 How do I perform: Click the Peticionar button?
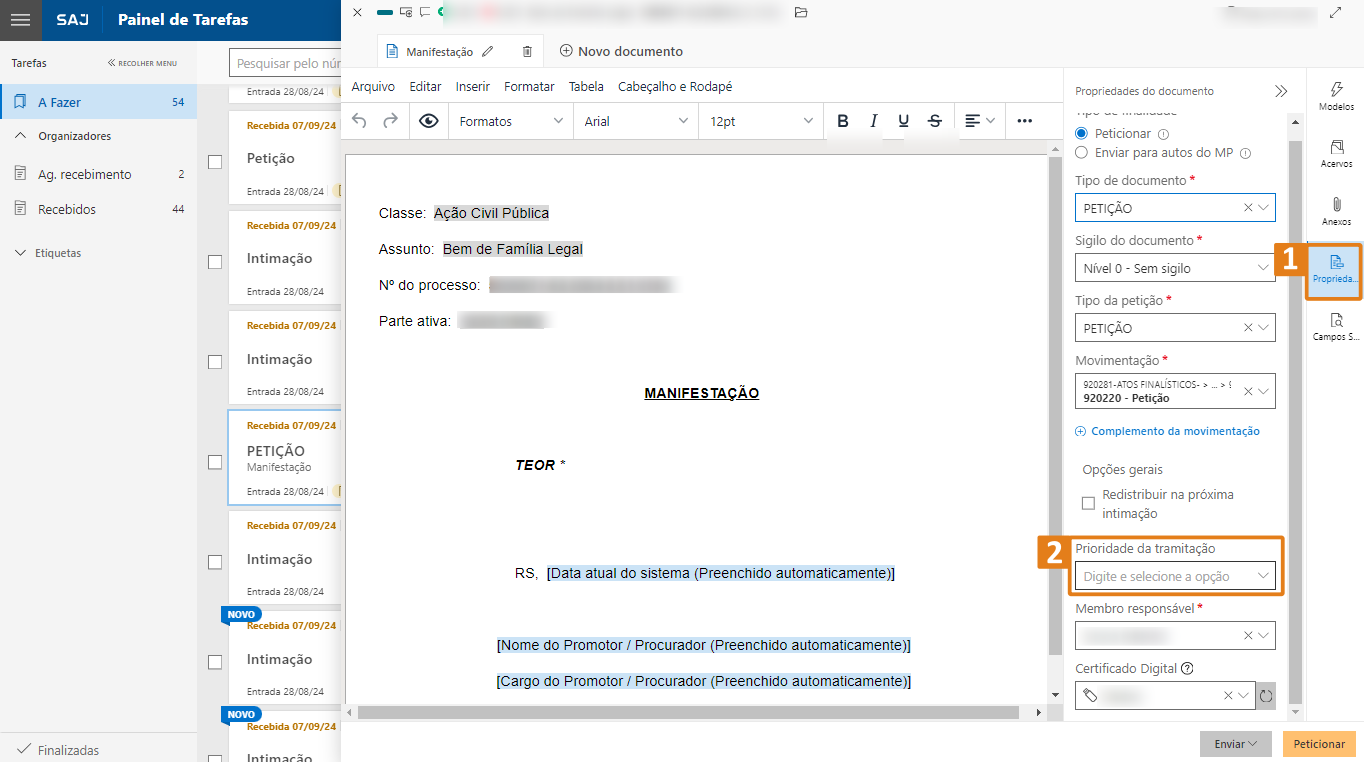tap(1318, 744)
